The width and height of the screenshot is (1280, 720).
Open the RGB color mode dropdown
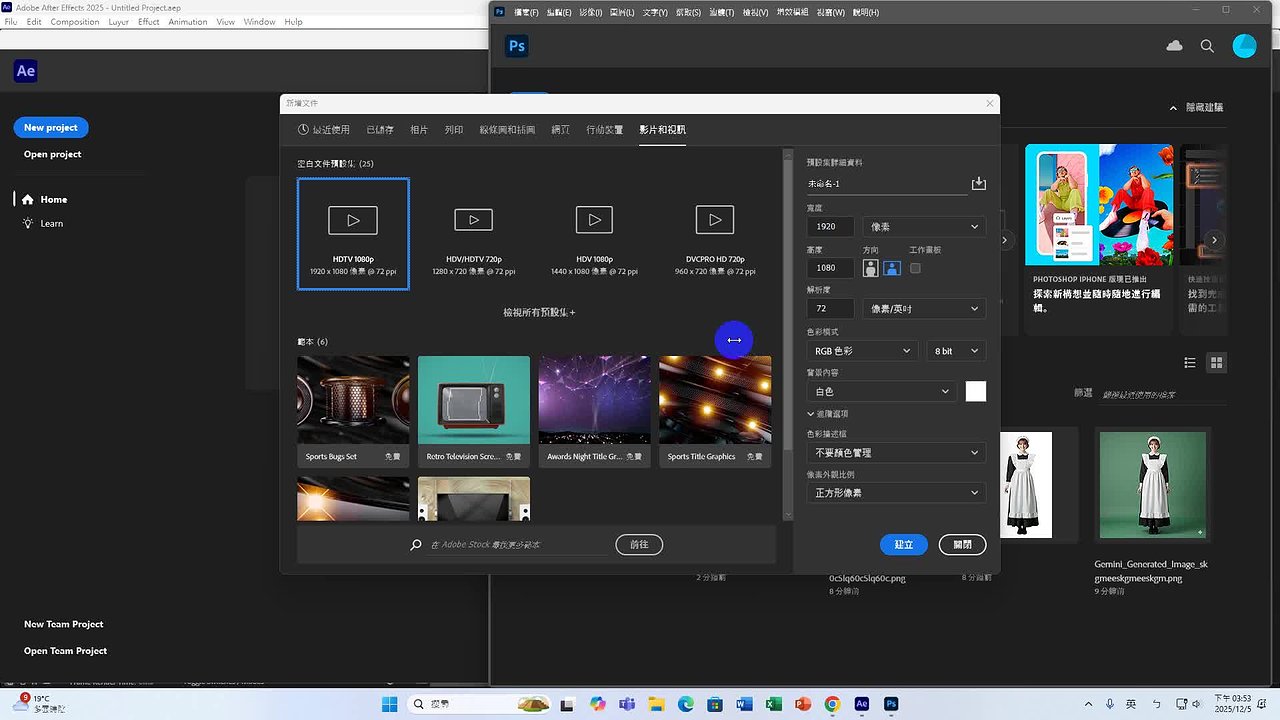click(x=861, y=350)
